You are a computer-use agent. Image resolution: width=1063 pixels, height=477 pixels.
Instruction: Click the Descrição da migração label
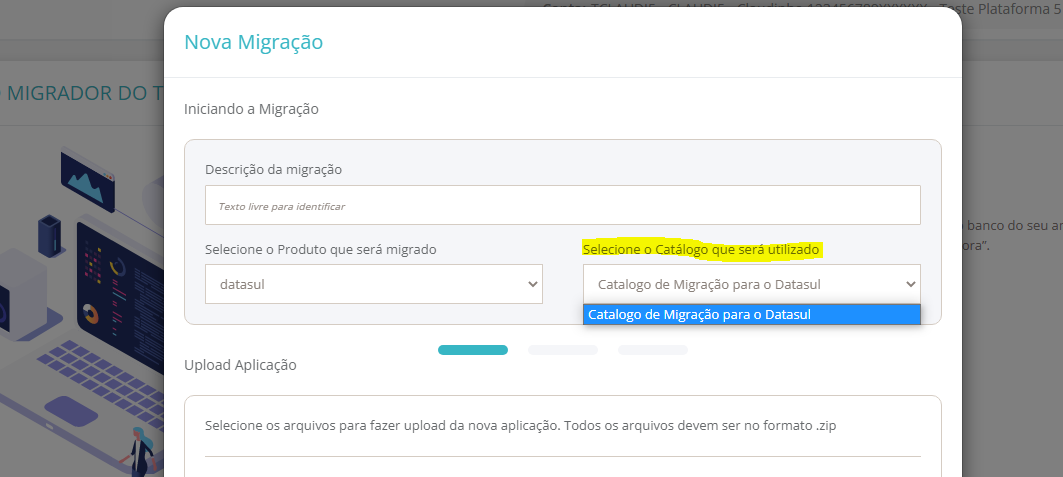[x=273, y=169]
